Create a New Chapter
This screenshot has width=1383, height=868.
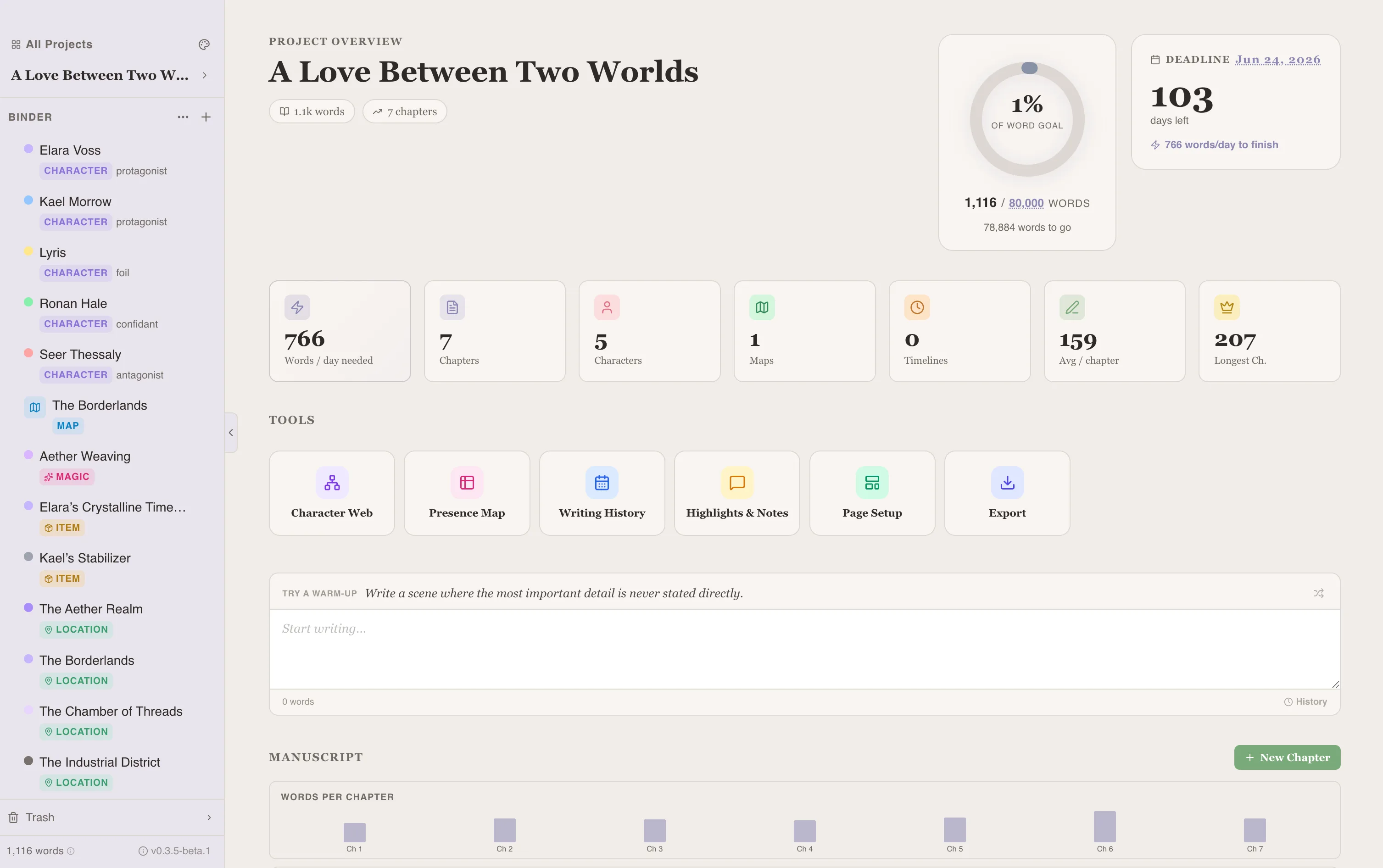point(1286,757)
